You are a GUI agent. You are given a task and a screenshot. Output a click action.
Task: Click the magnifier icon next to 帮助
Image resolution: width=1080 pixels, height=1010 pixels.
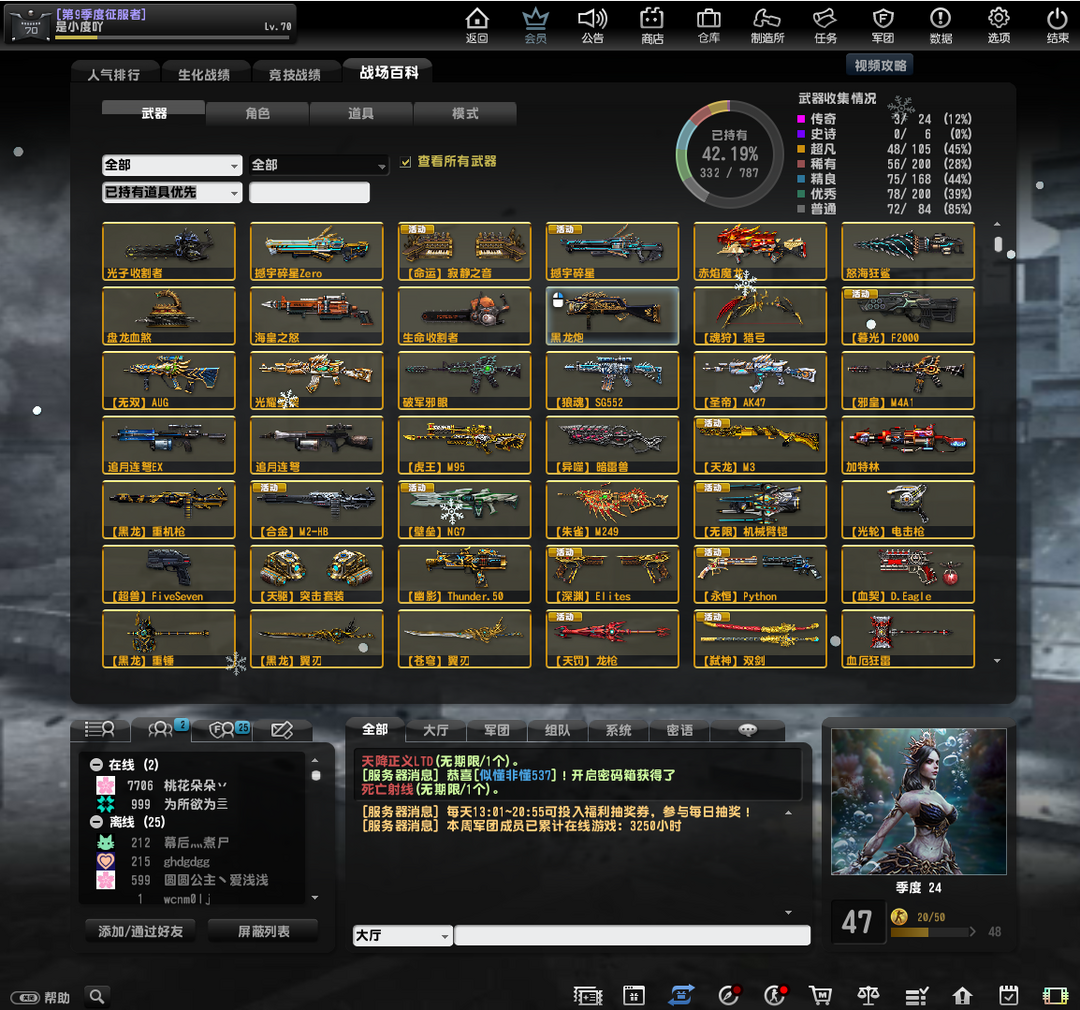click(x=97, y=996)
